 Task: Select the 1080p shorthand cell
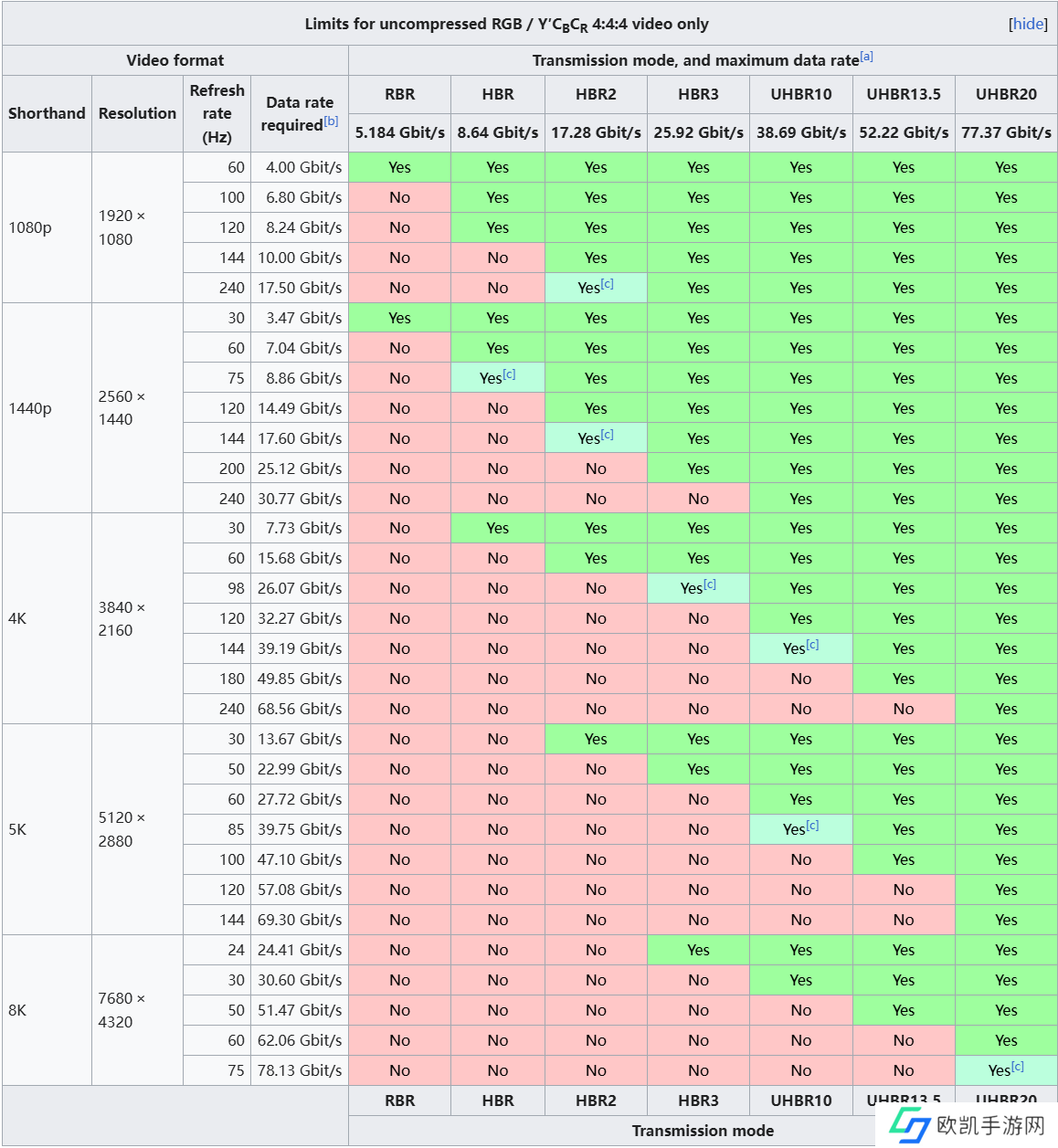30,227
